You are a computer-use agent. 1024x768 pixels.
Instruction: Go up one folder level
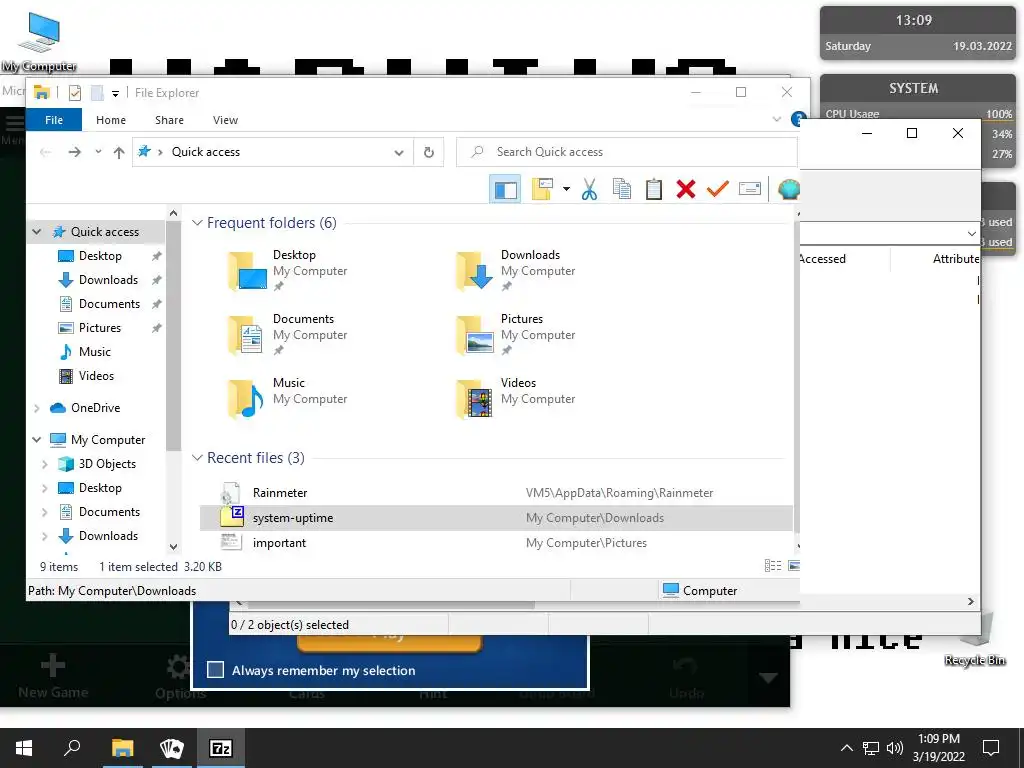pyautogui.click(x=119, y=152)
